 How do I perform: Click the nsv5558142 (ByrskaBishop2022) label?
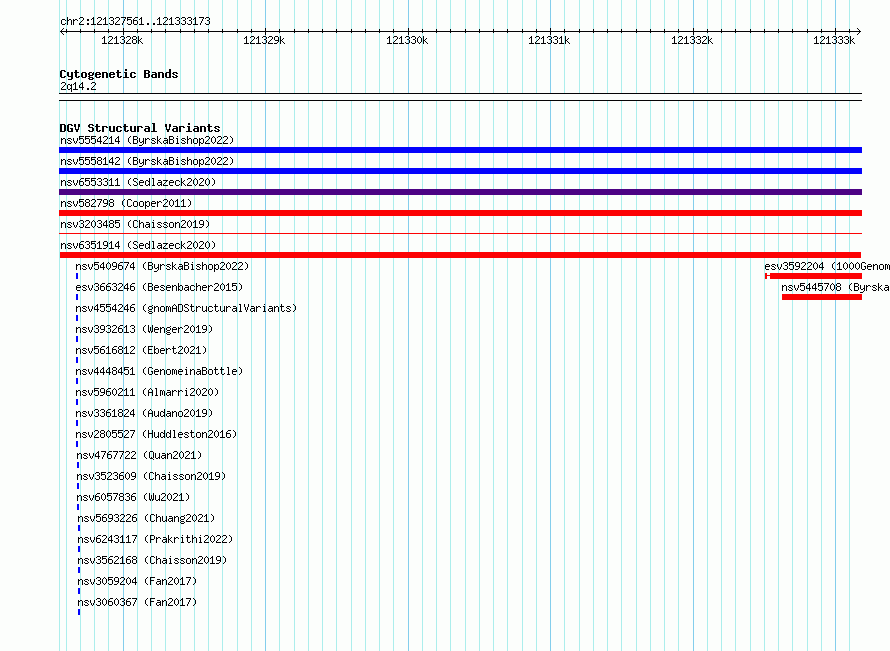(x=147, y=161)
